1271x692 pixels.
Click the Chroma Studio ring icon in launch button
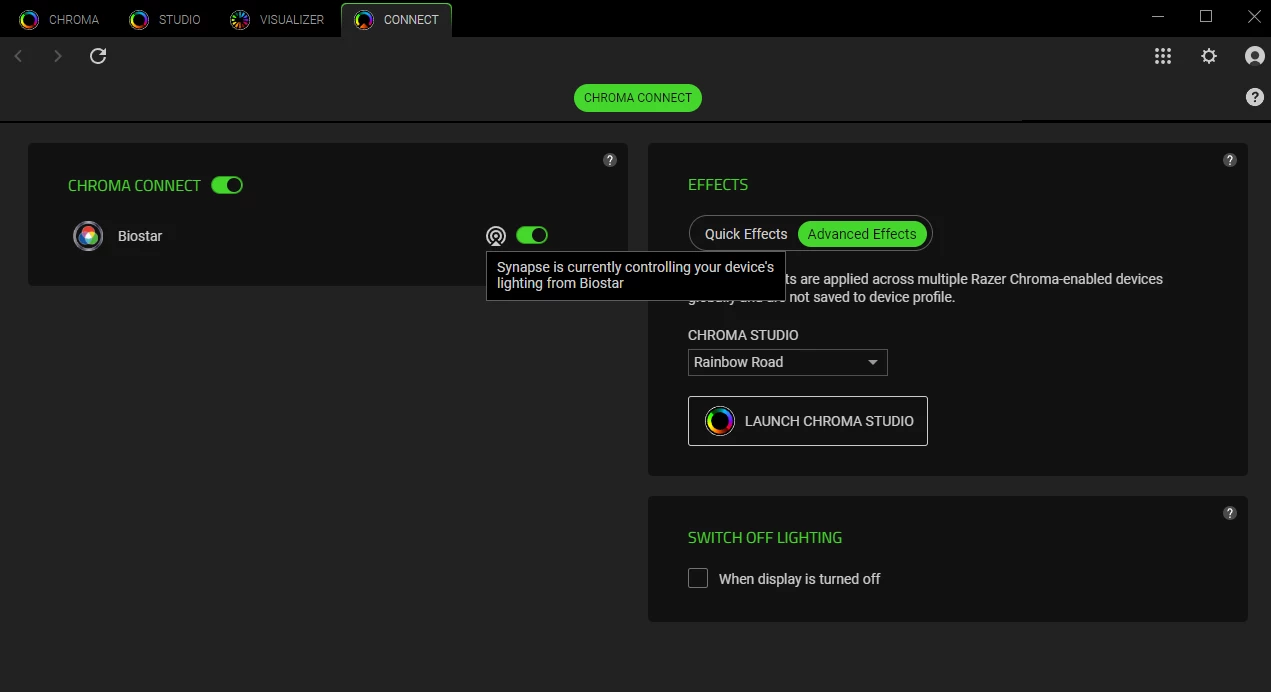pos(720,421)
